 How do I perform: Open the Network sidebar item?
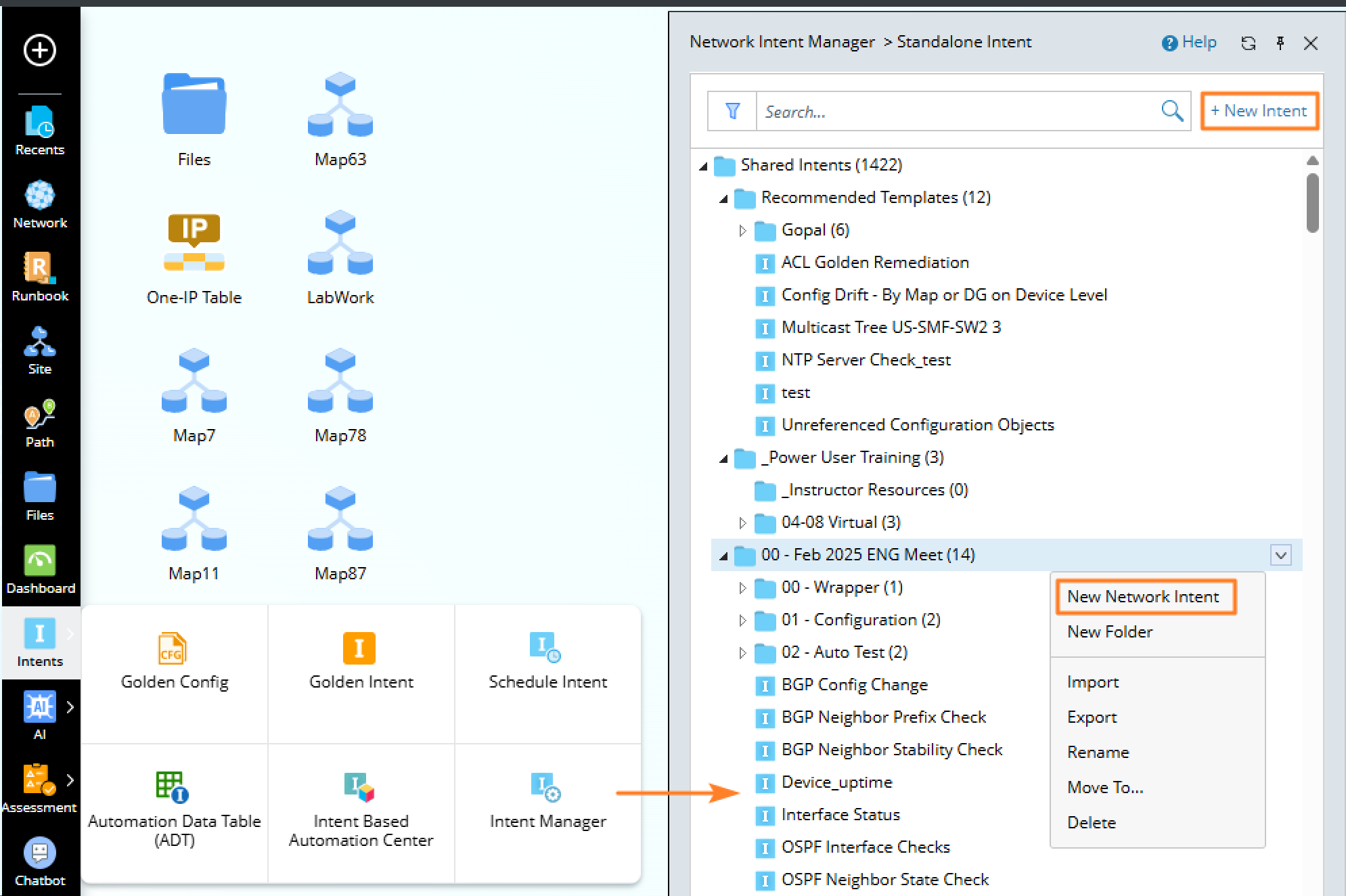tap(40, 204)
